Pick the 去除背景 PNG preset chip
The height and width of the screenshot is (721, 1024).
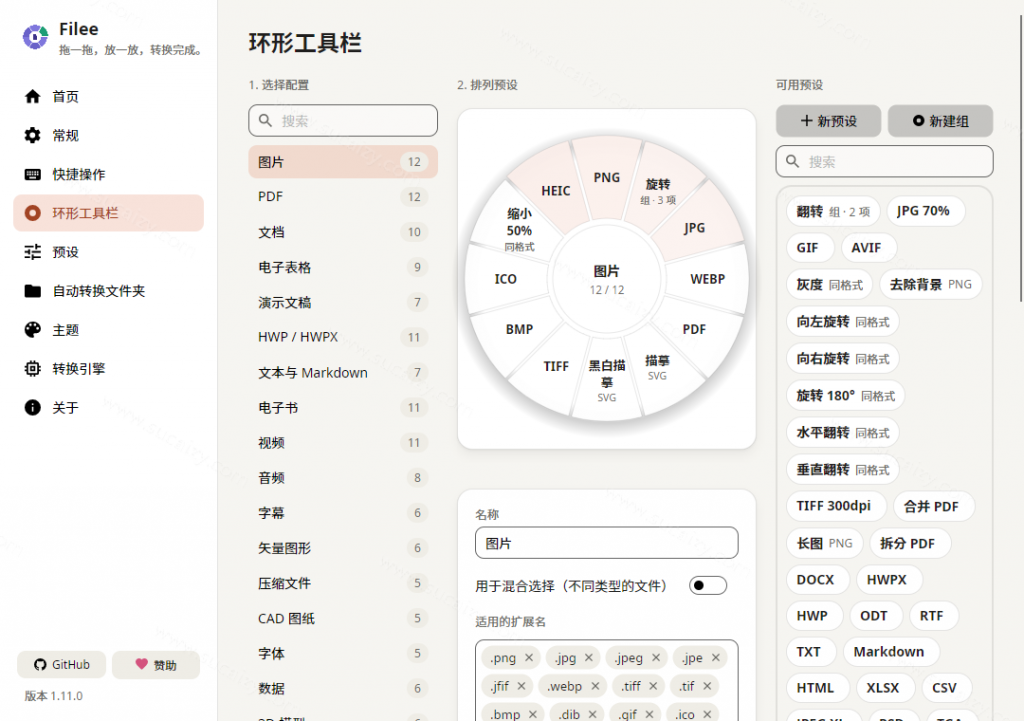point(931,284)
